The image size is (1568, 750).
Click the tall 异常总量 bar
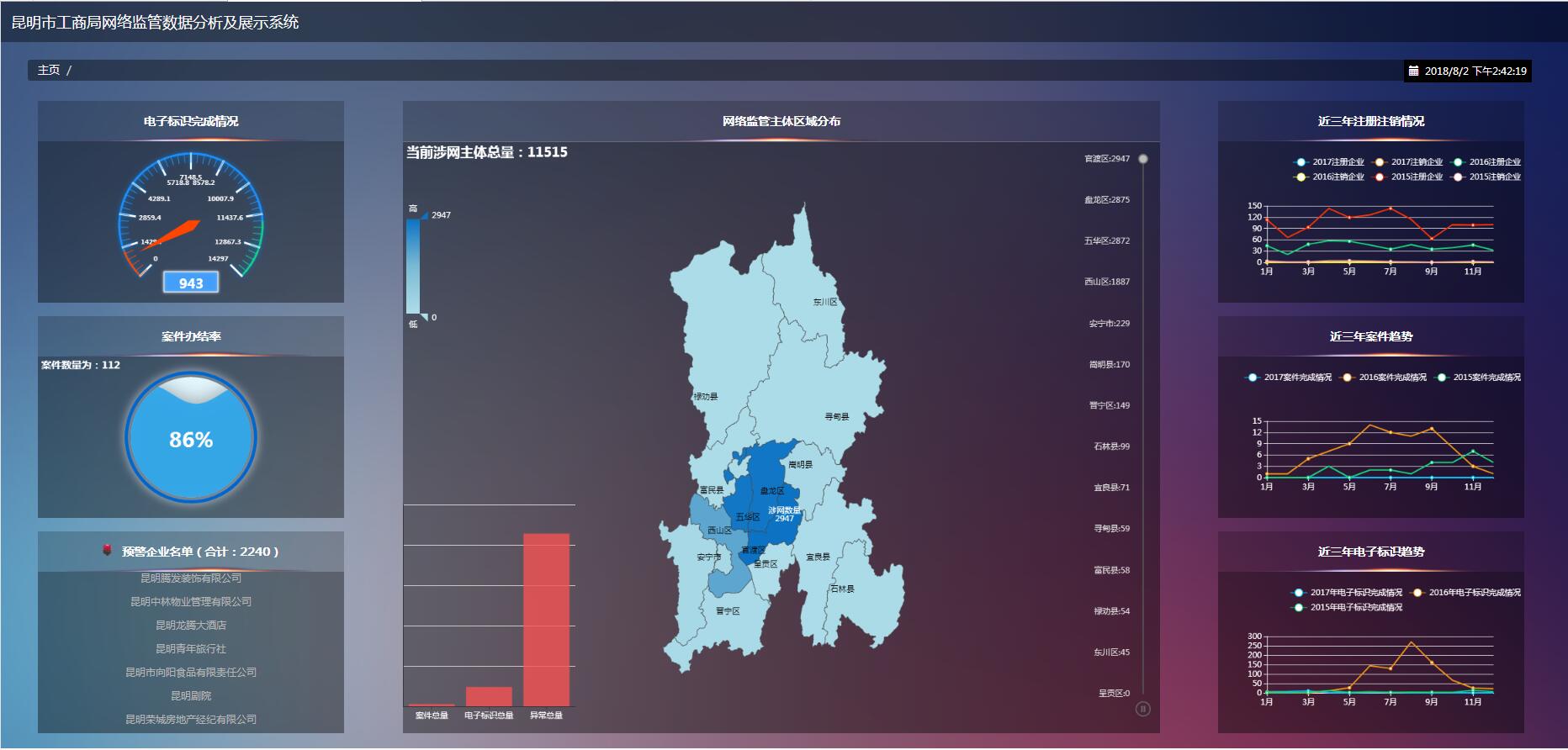pyautogui.click(x=546, y=620)
